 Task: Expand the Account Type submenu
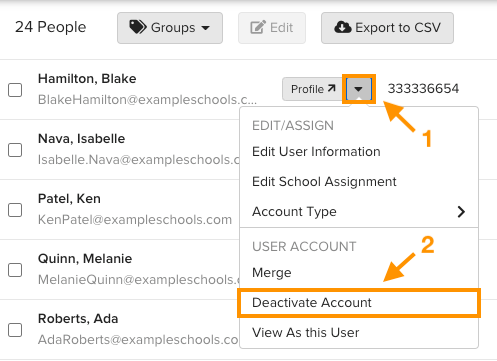click(359, 212)
